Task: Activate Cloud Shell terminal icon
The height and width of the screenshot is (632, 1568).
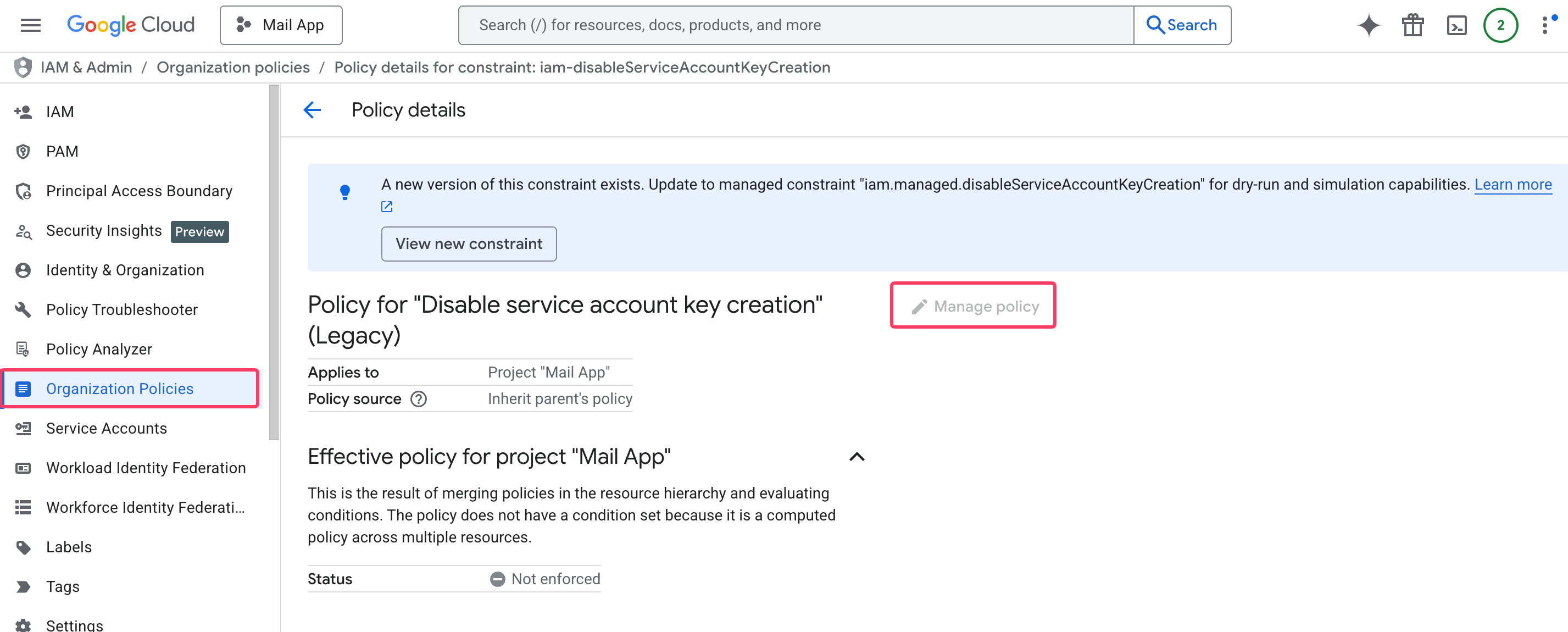Action: click(1456, 25)
